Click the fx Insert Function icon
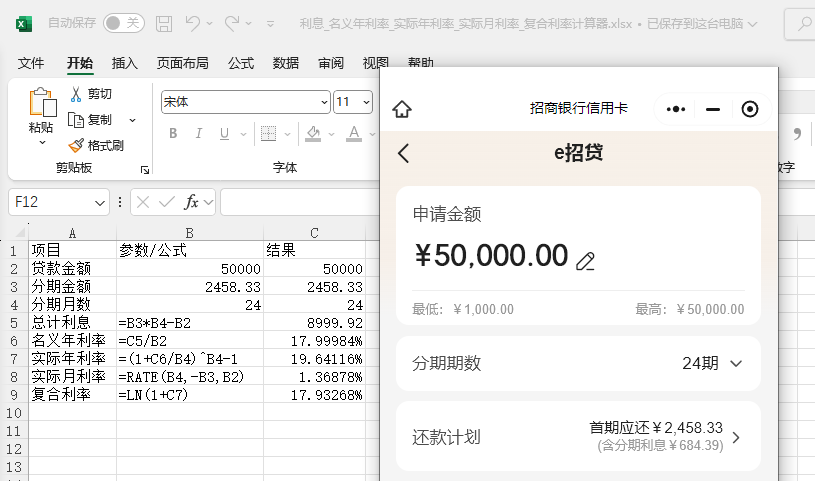Image resolution: width=815 pixels, height=481 pixels. click(x=191, y=202)
